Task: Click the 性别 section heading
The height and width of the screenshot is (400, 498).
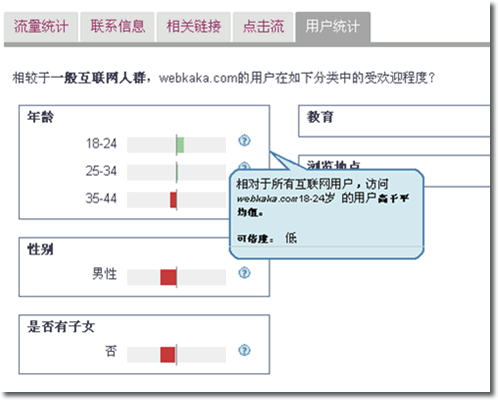Action: click(x=40, y=249)
